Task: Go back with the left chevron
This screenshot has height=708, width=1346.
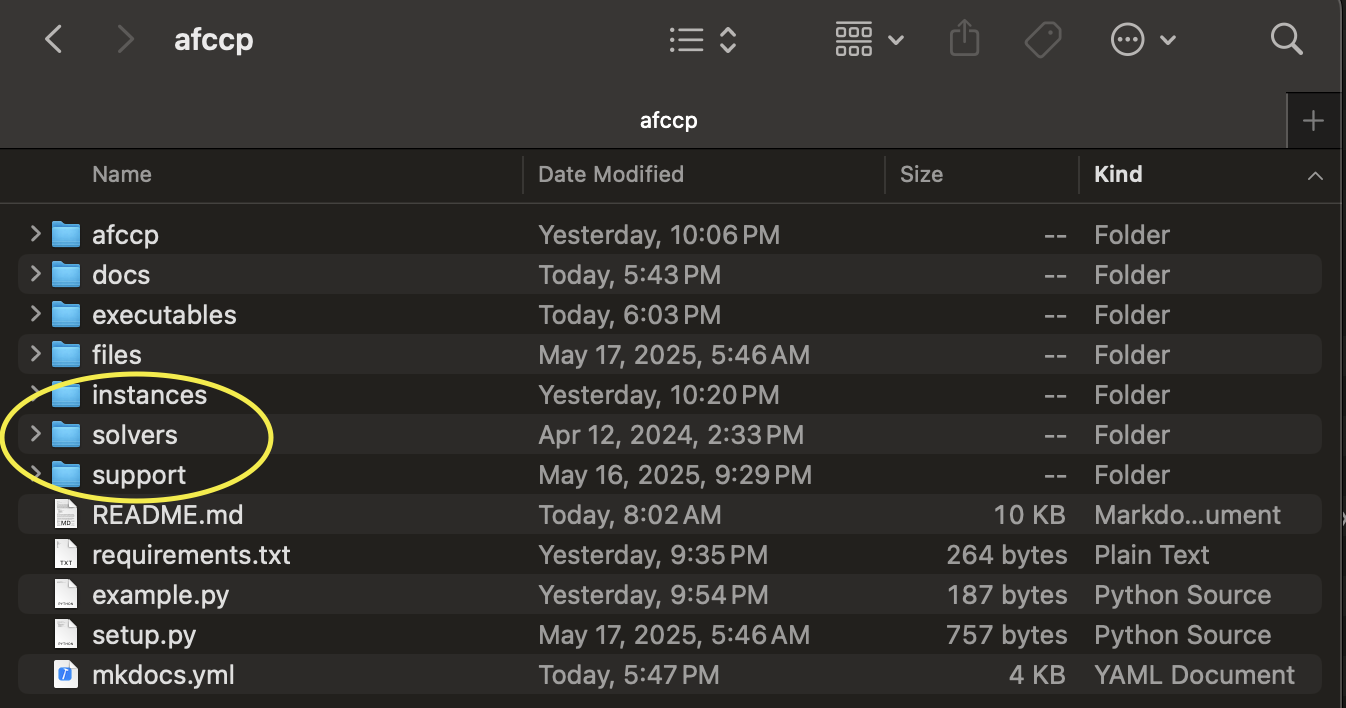Action: tap(54, 40)
